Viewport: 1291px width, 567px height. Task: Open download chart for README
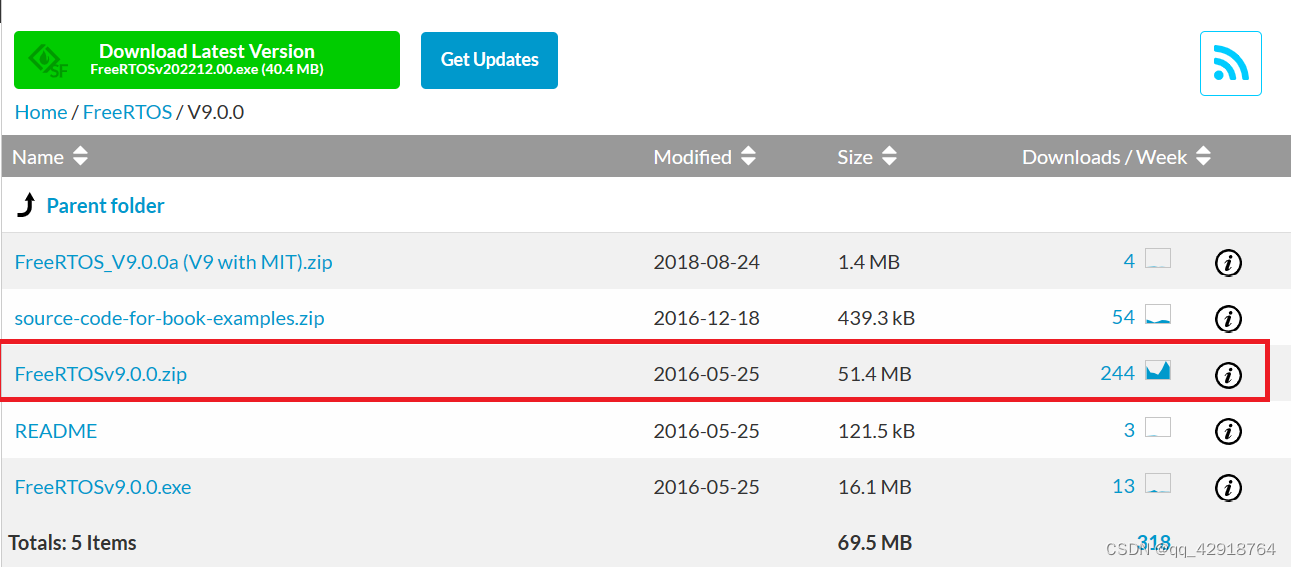point(1158,428)
